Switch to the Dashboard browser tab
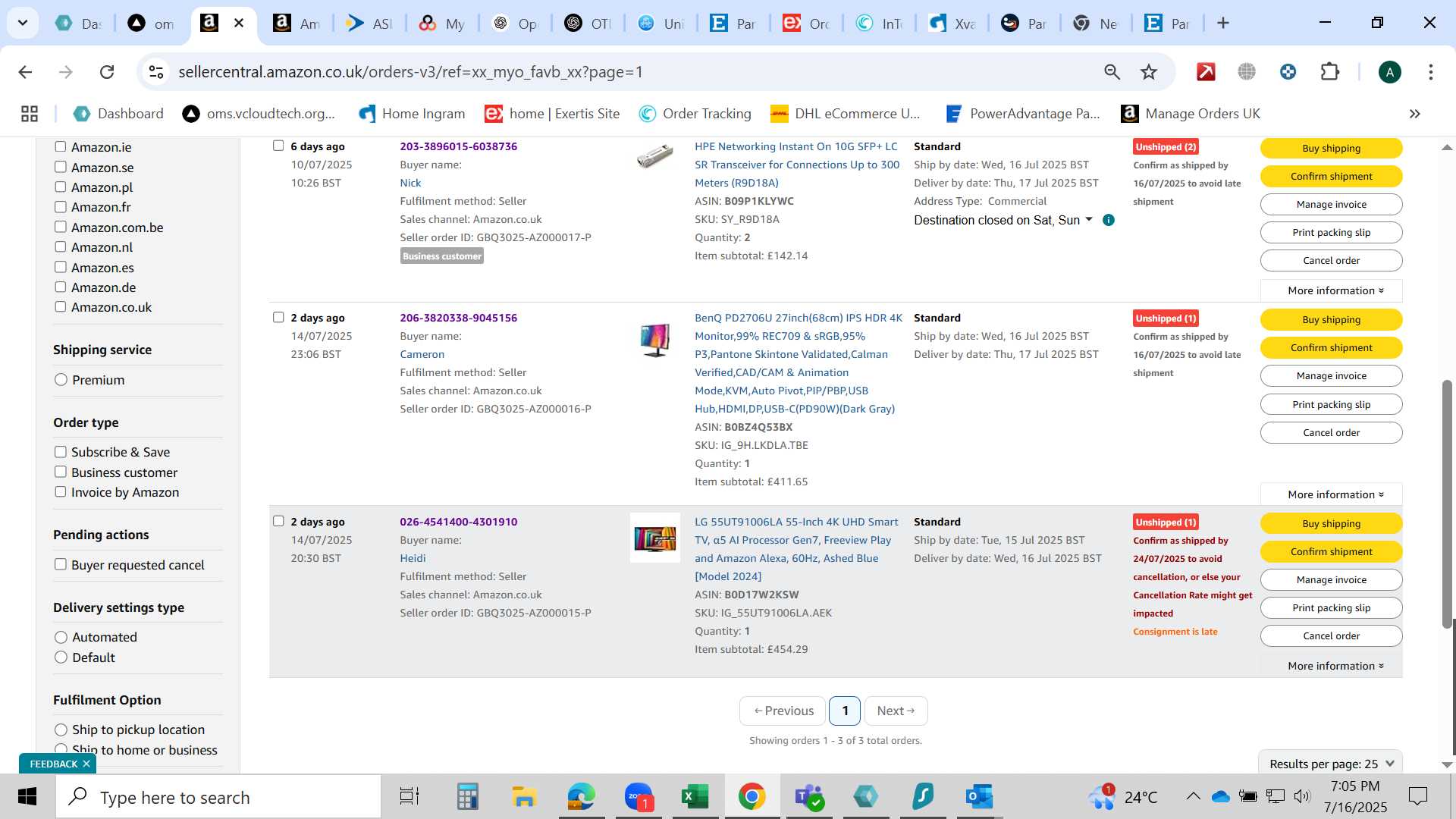This screenshot has height=819, width=1456. pyautogui.click(x=78, y=24)
